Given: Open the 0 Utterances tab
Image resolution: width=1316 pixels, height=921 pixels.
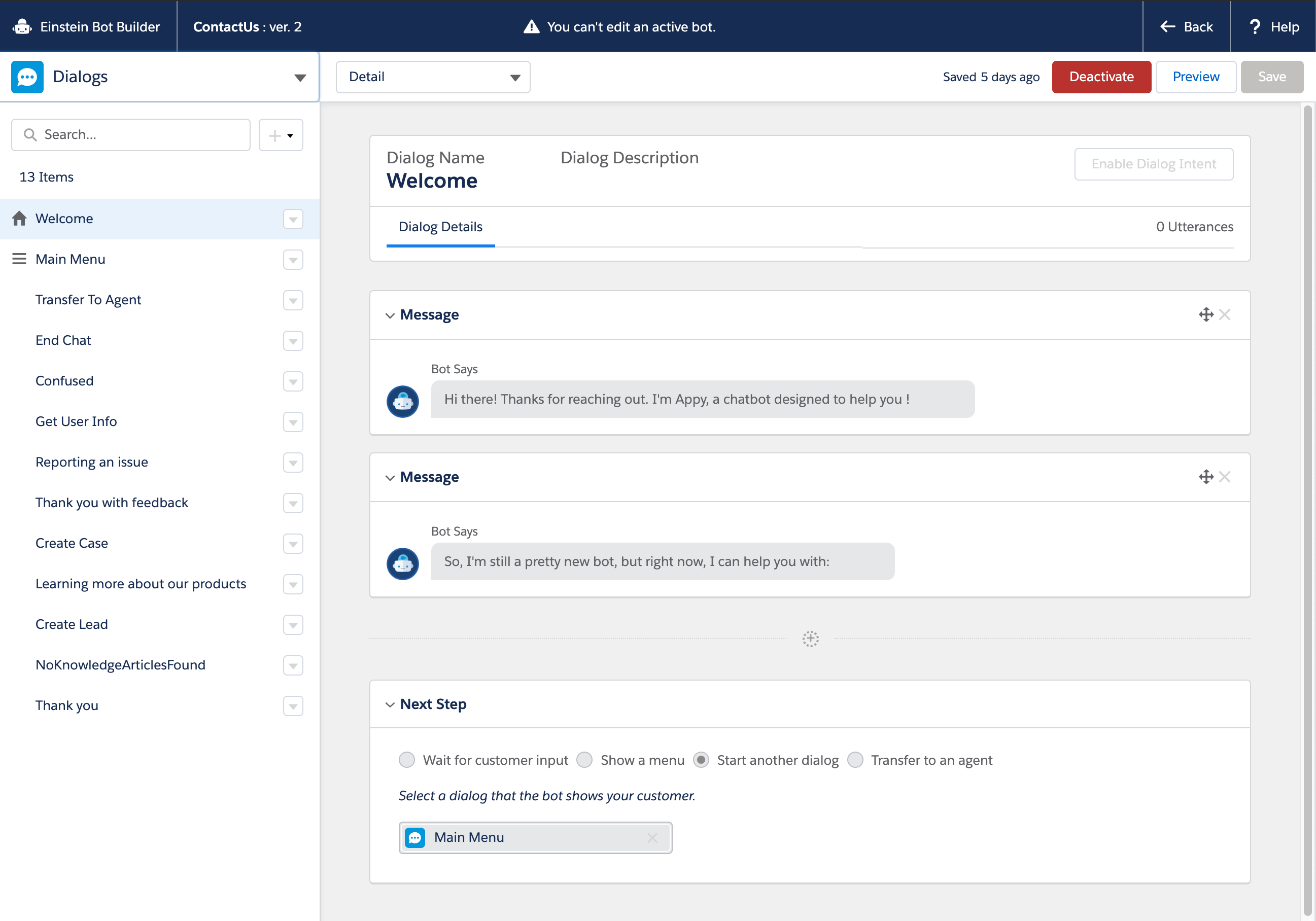Looking at the screenshot, I should click(x=1194, y=227).
